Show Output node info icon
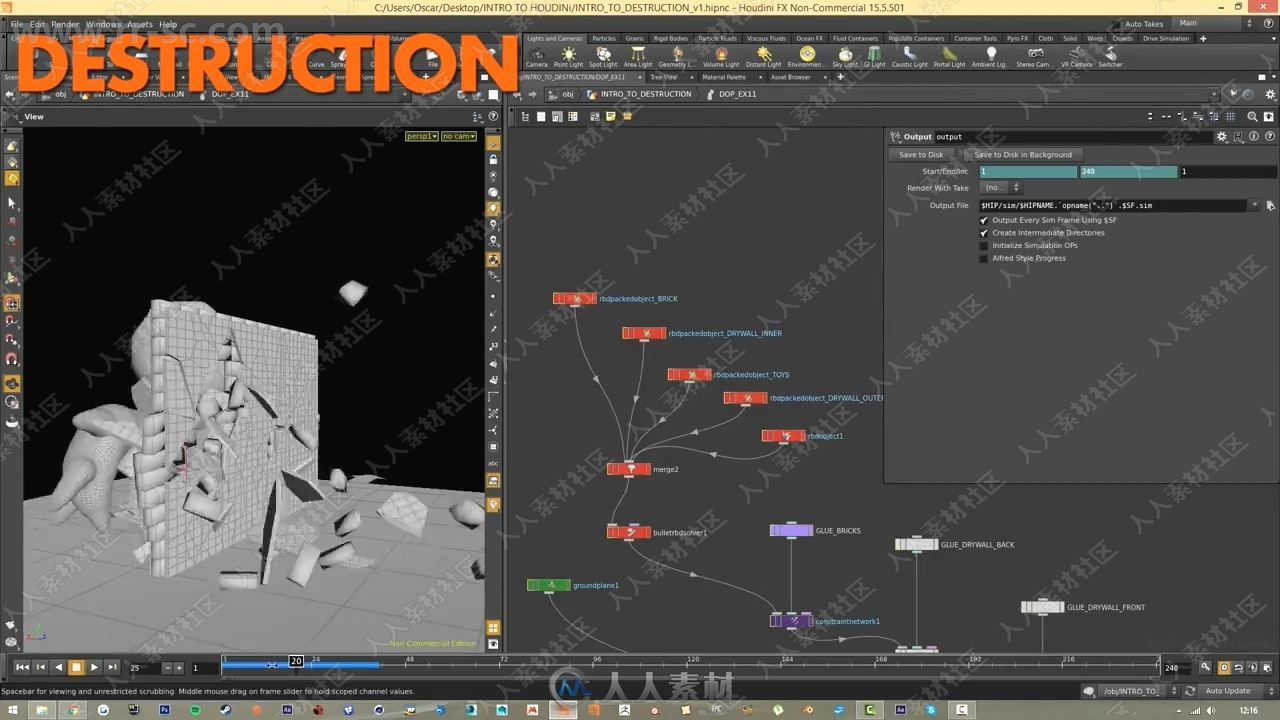The image size is (1280, 720). [x=1254, y=137]
